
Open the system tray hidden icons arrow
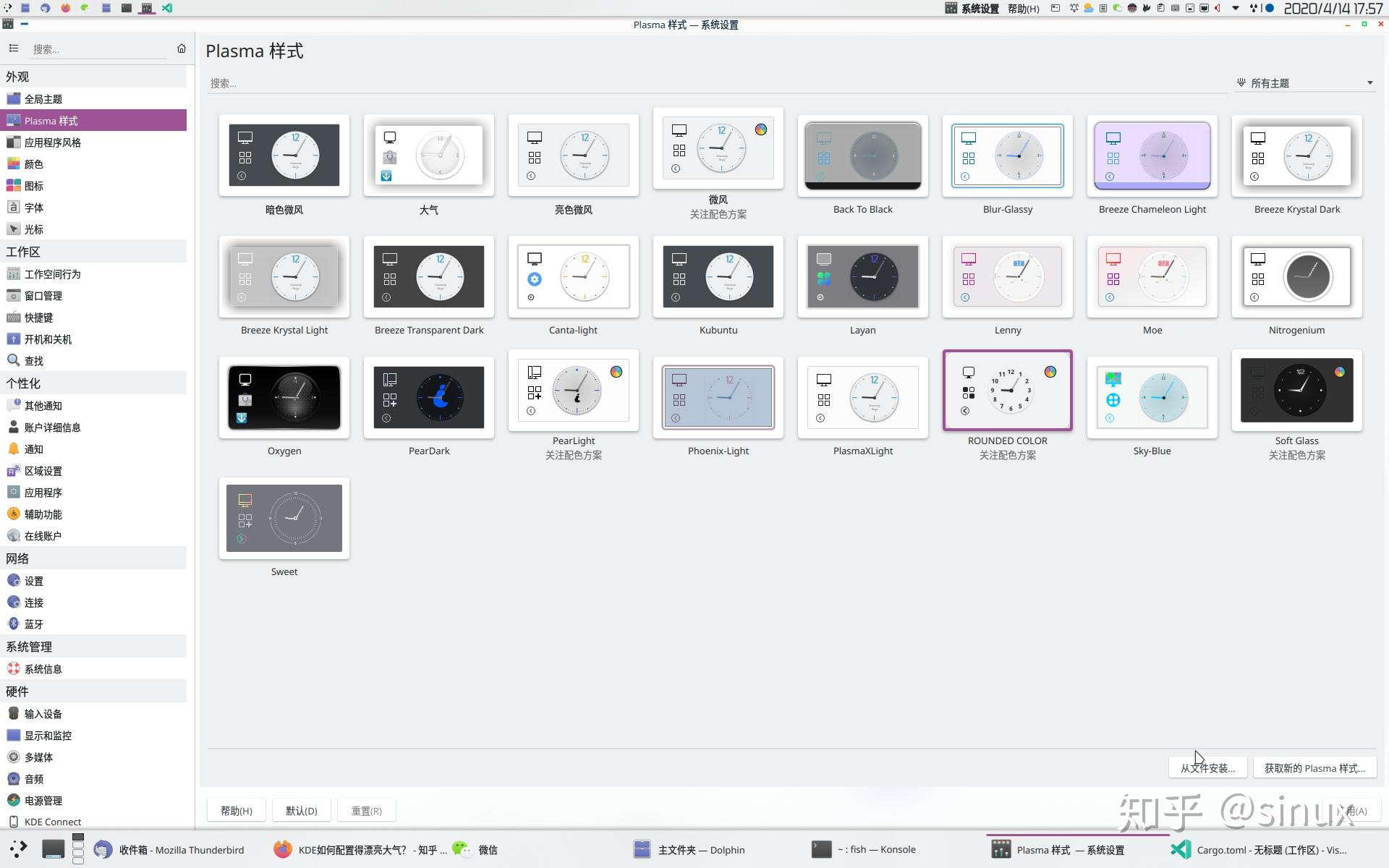click(1235, 8)
